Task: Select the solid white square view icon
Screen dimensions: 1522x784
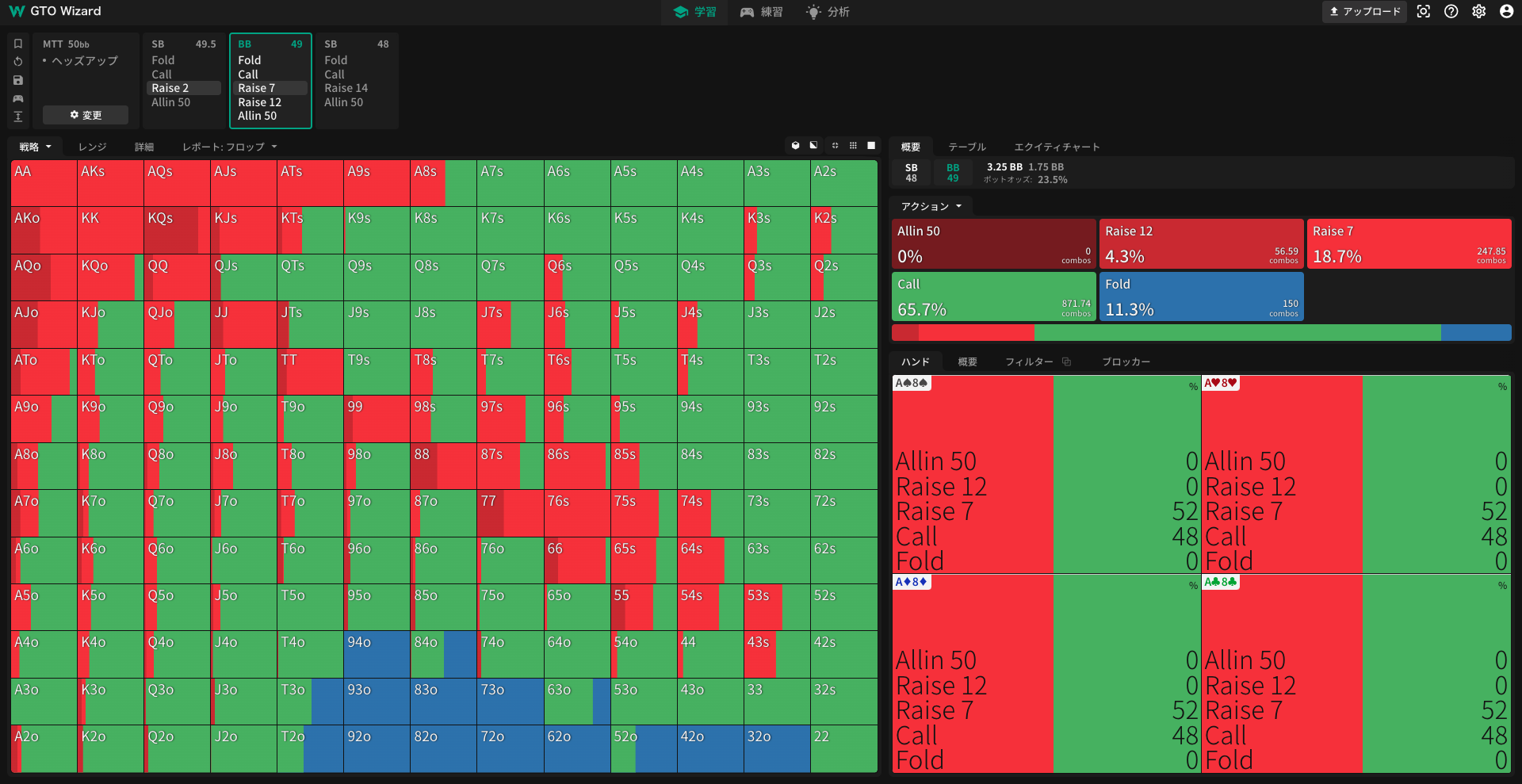Action: point(871,146)
